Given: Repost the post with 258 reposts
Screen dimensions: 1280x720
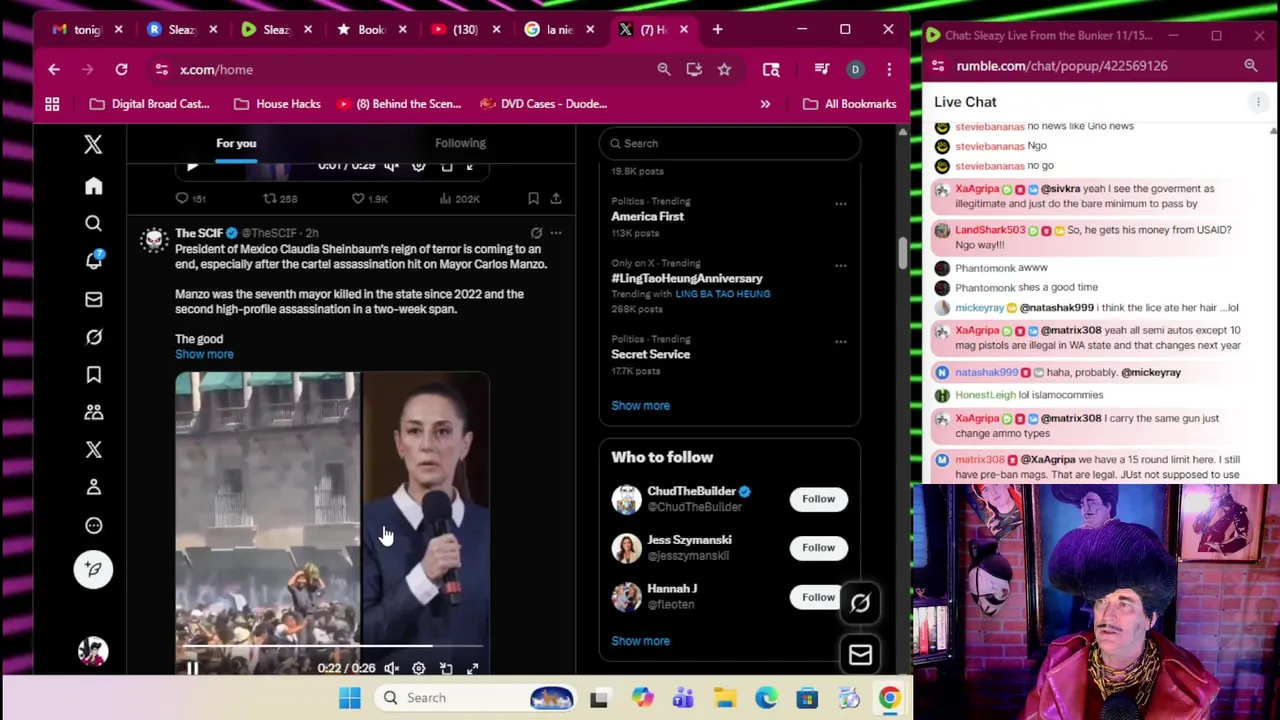Looking at the screenshot, I should pos(280,198).
